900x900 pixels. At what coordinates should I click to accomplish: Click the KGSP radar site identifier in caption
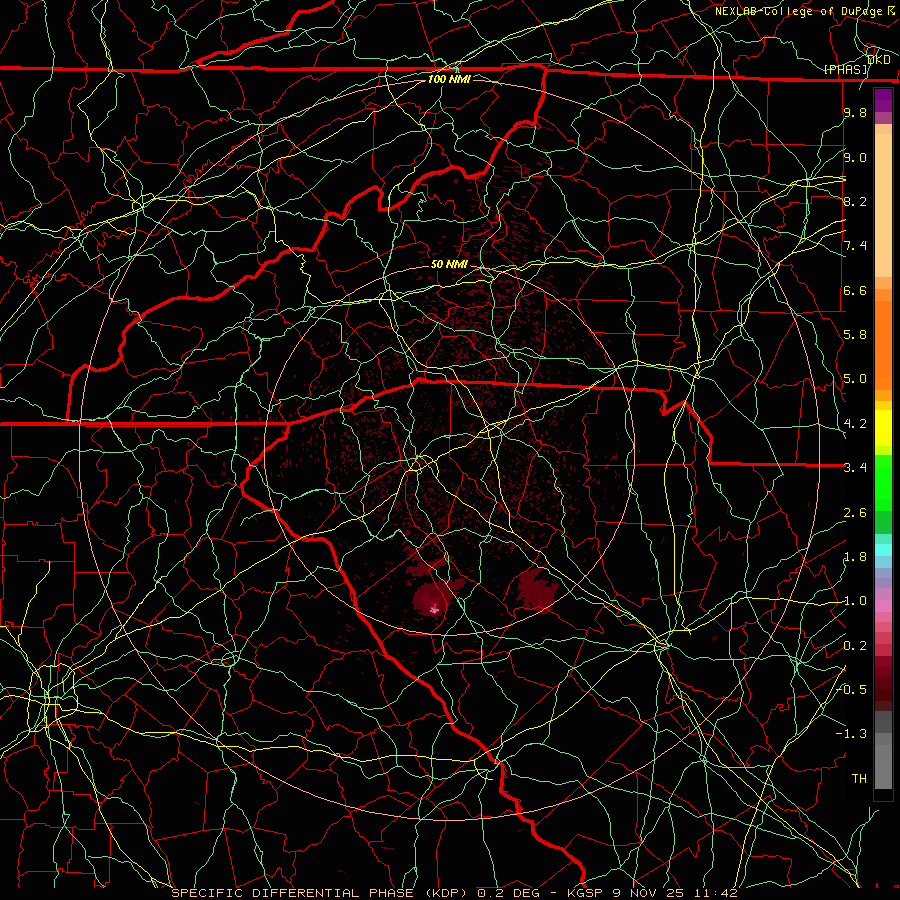pyautogui.click(x=584, y=893)
